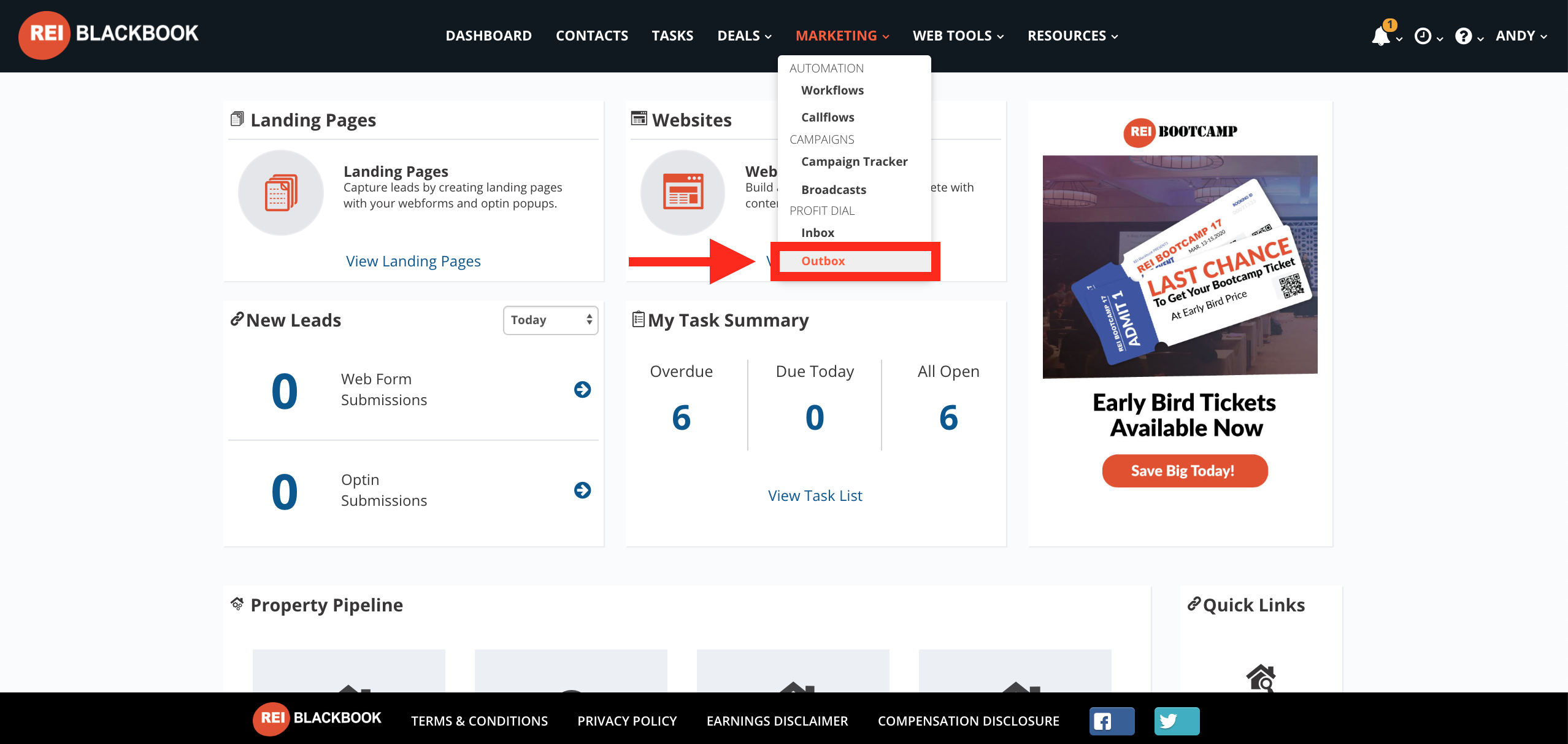Click View Landing Pages link
This screenshot has height=744, width=1568.
(x=413, y=261)
